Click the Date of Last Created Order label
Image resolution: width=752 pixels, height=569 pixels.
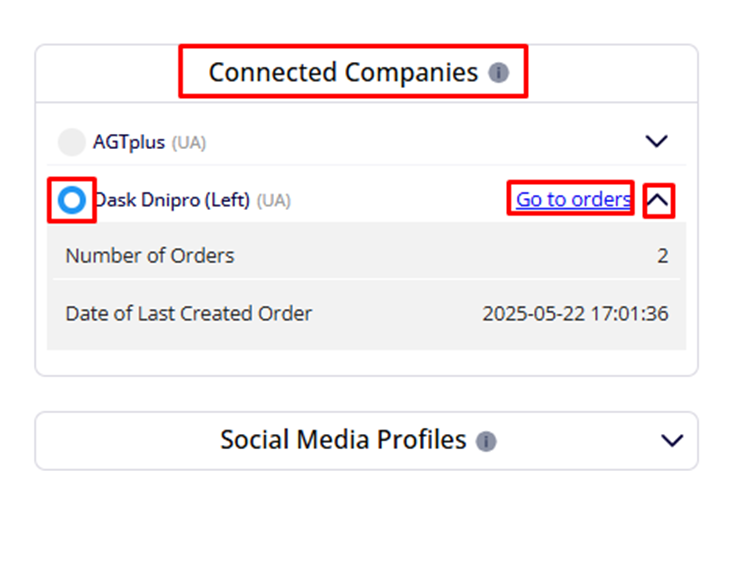[188, 313]
